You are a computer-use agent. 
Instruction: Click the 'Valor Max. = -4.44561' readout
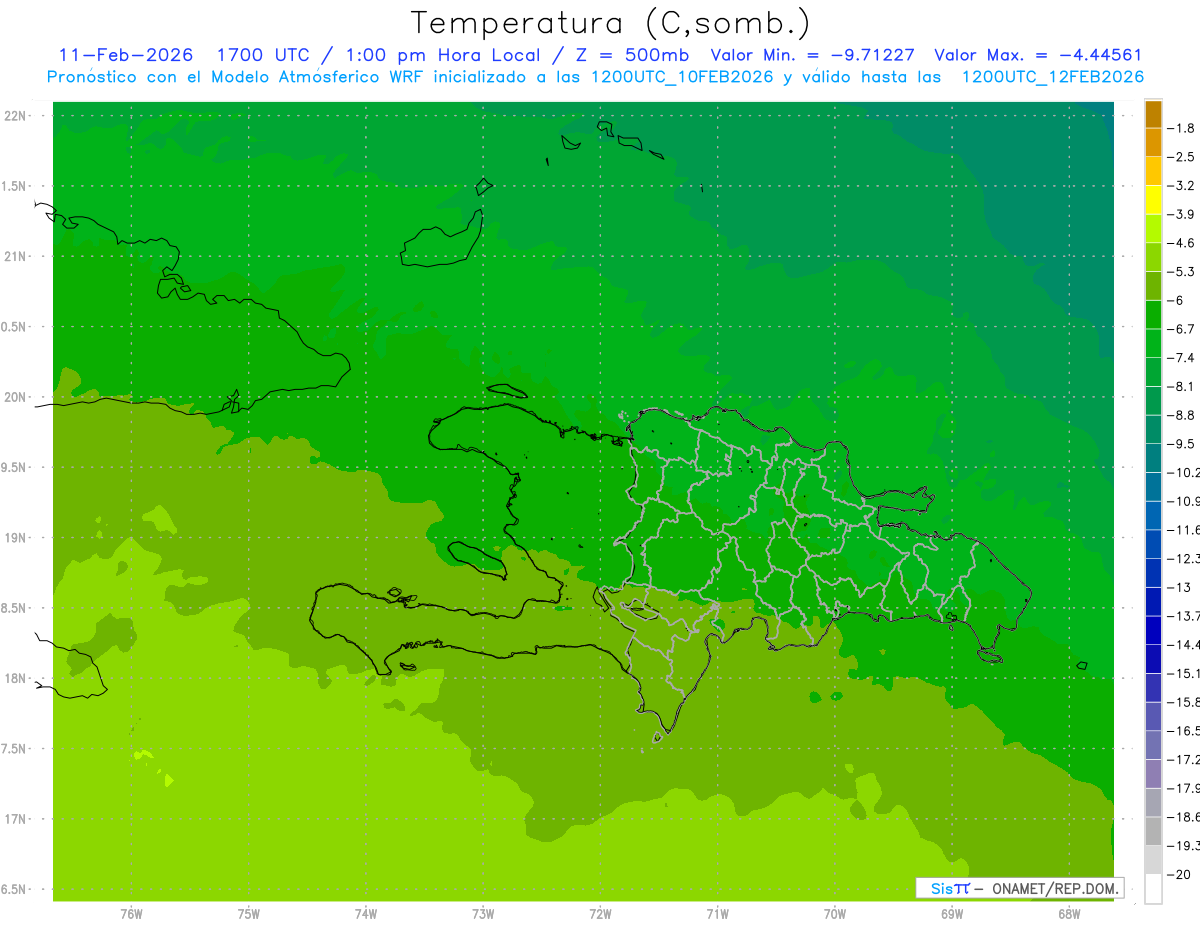[x=1037, y=56]
